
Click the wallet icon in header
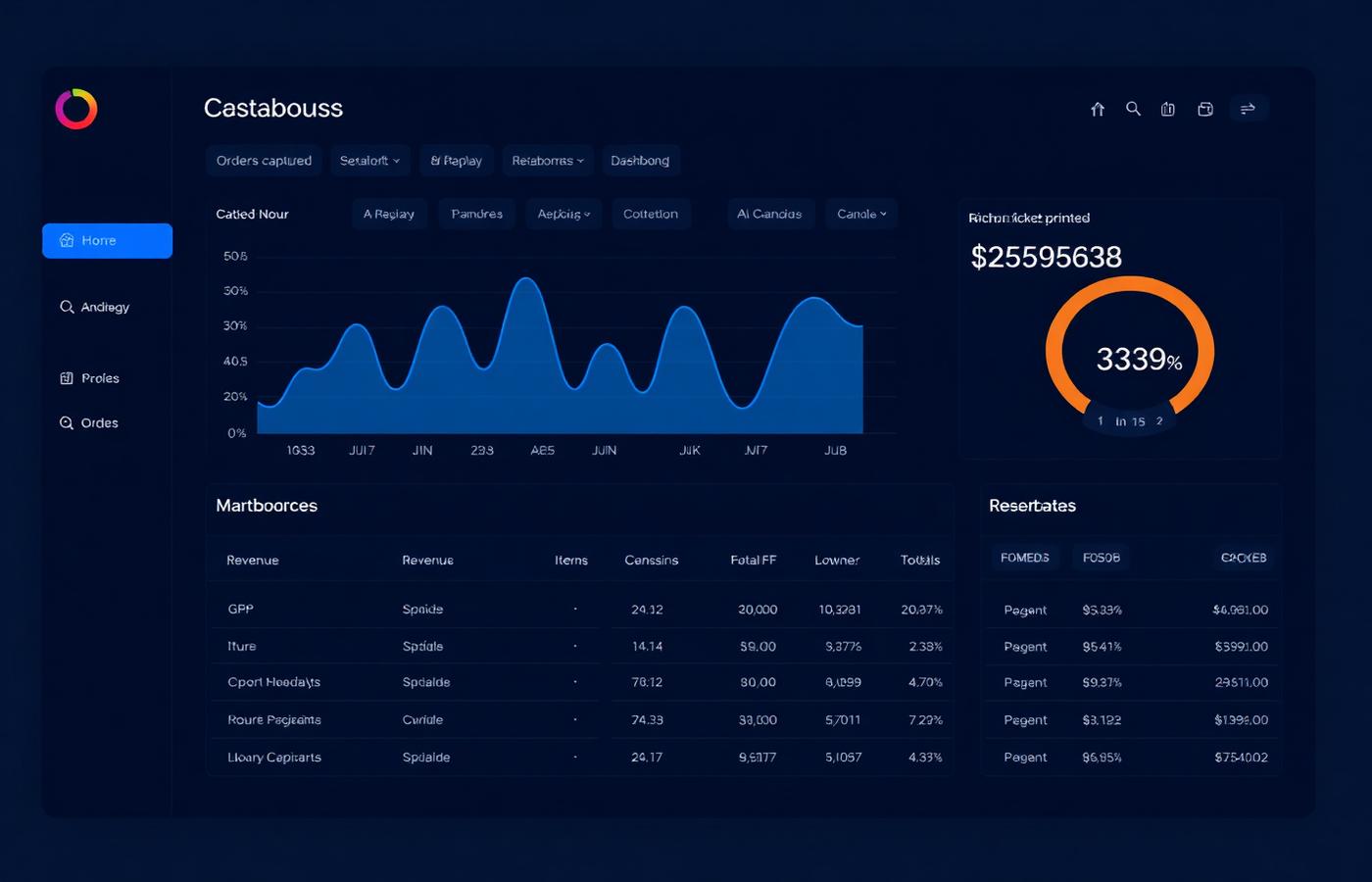[x=1205, y=109]
